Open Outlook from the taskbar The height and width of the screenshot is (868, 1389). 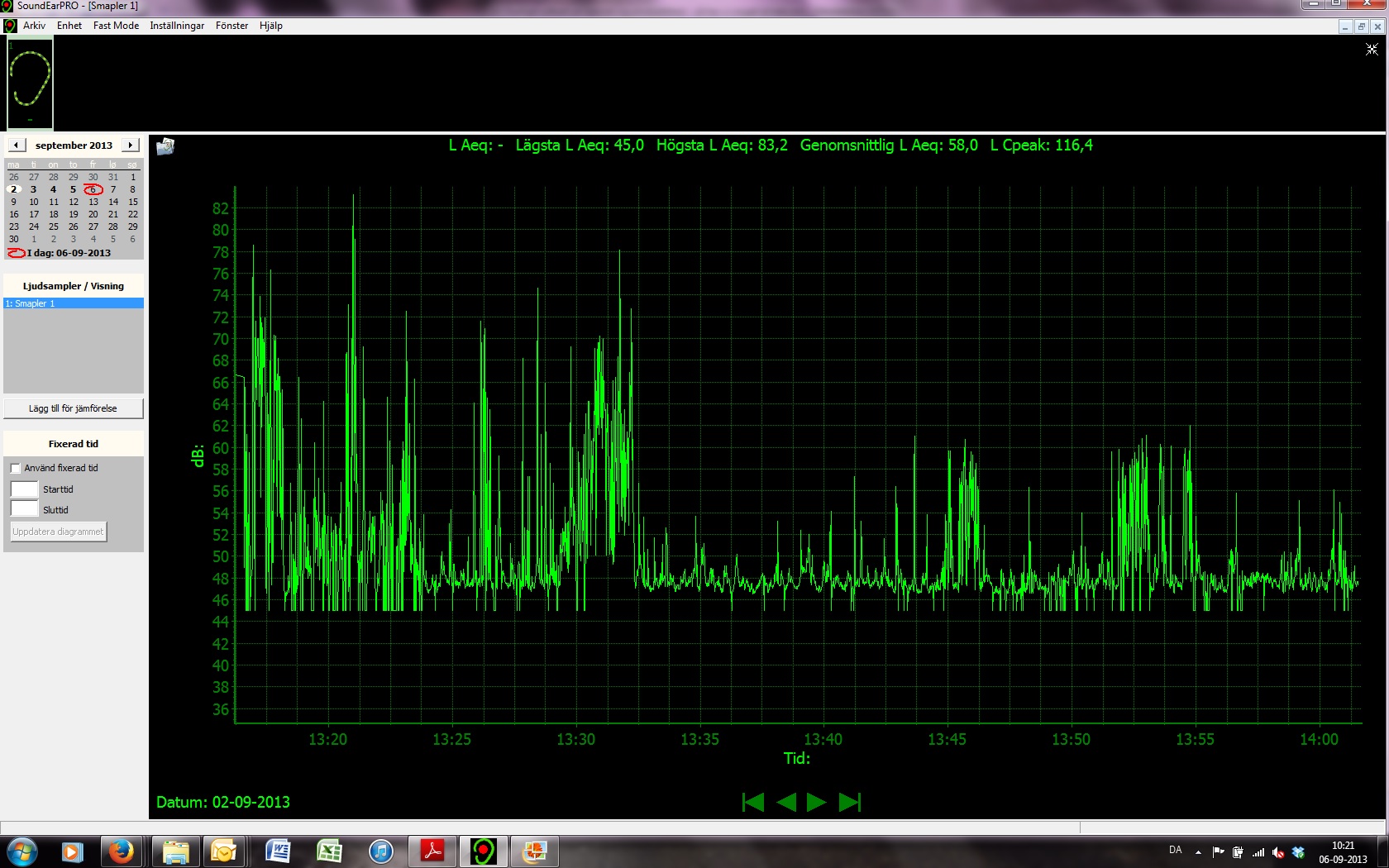pyautogui.click(x=223, y=851)
